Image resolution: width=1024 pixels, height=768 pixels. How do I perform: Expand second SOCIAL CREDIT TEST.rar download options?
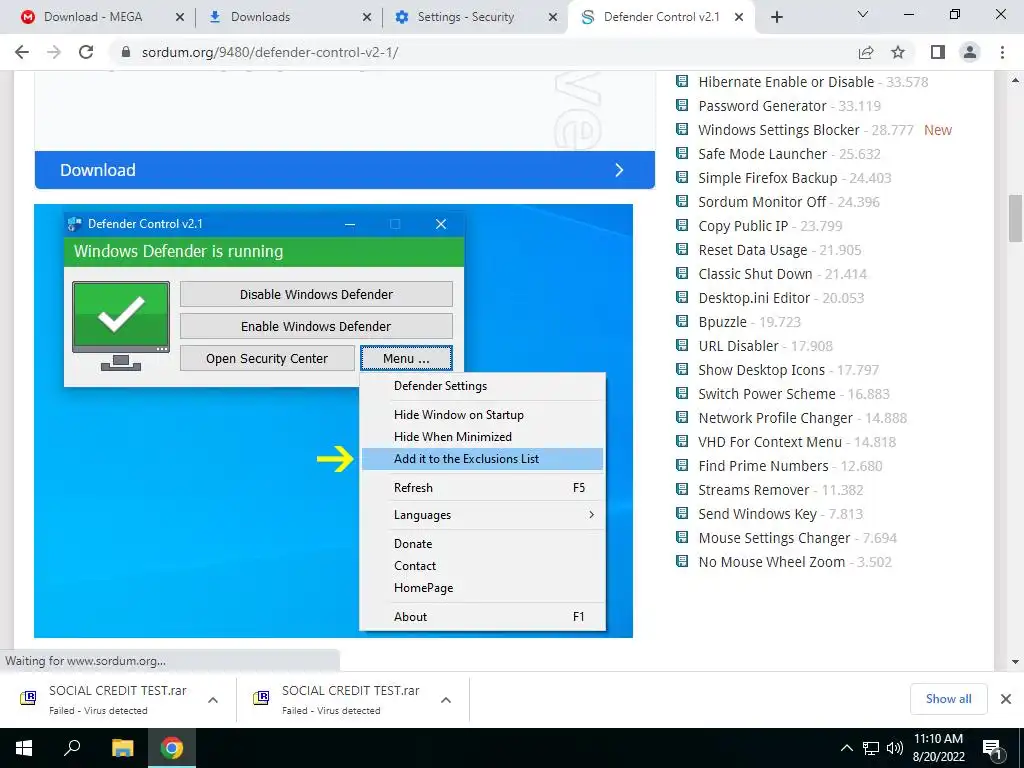[x=446, y=700]
